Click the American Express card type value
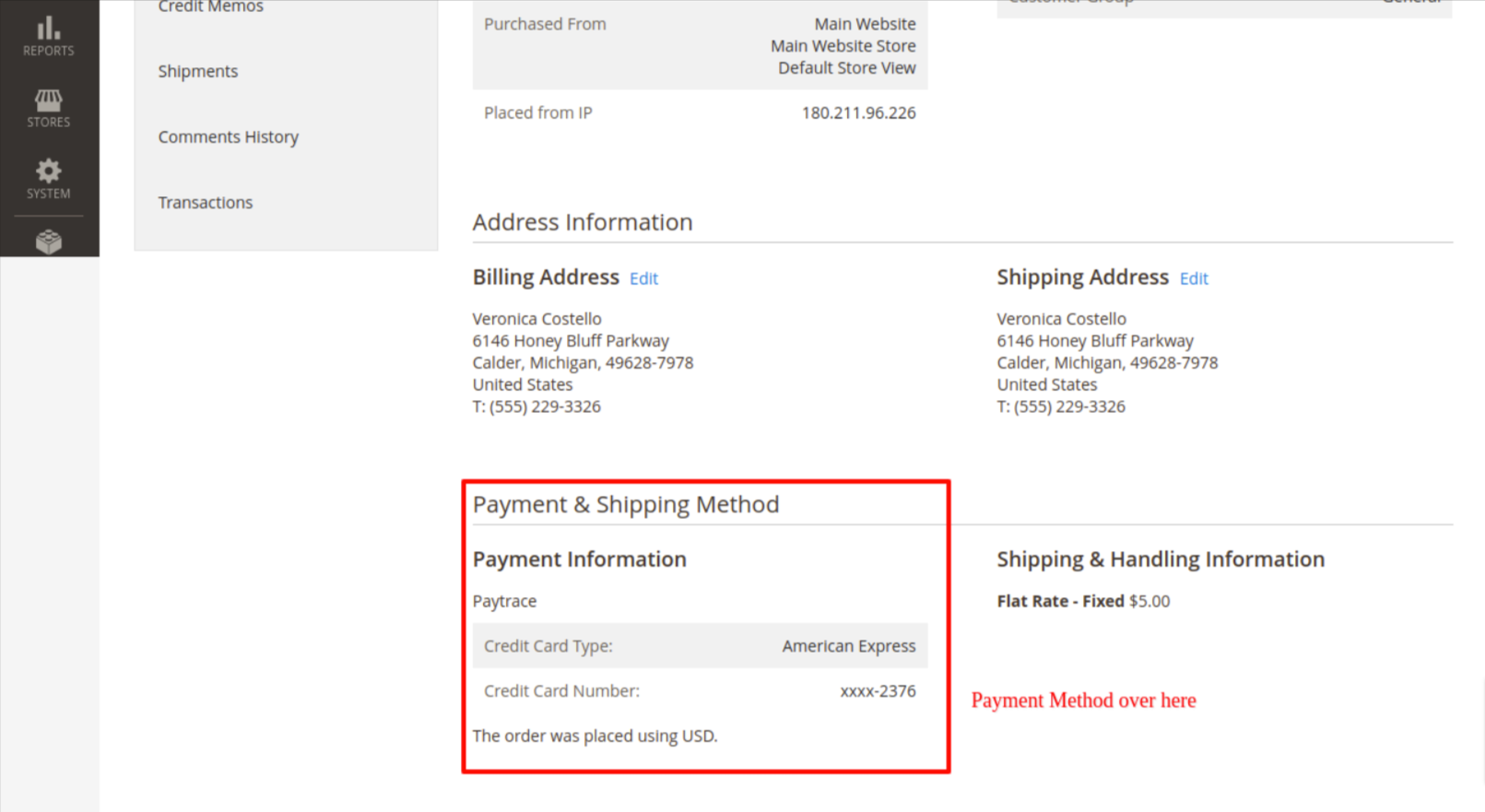 pyautogui.click(x=848, y=646)
